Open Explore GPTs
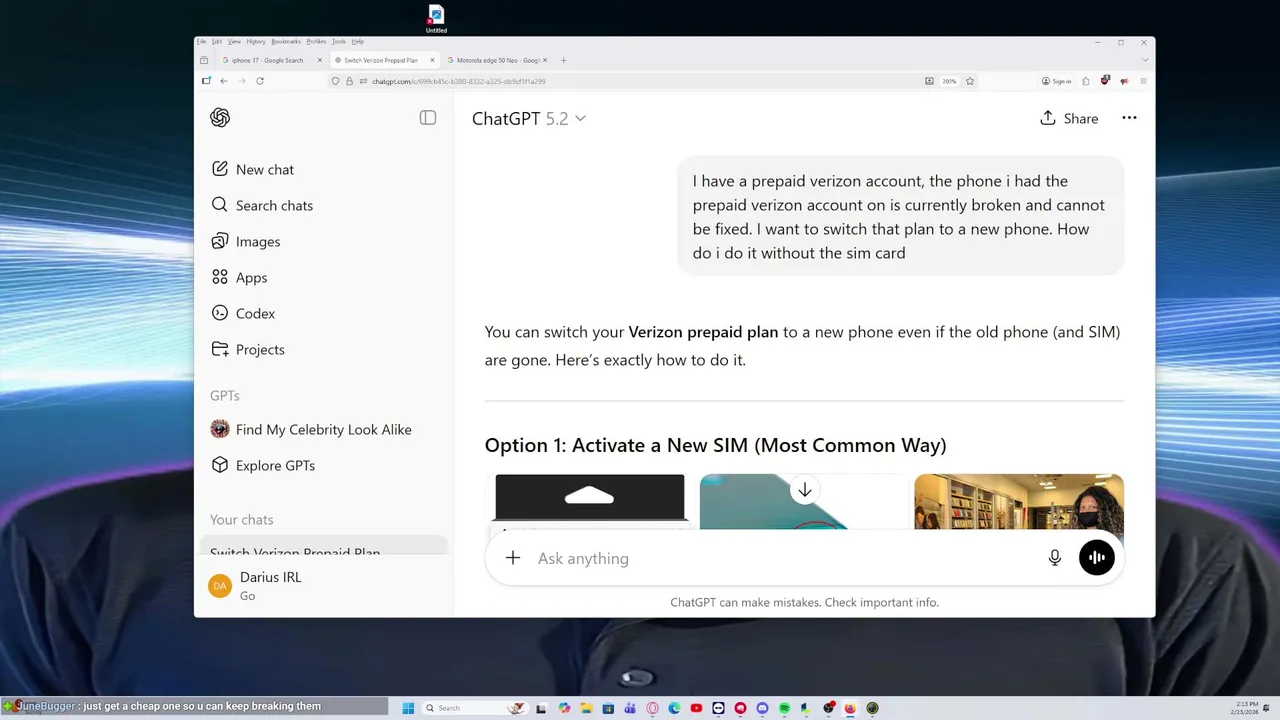The height and width of the screenshot is (720, 1280). pos(323,465)
